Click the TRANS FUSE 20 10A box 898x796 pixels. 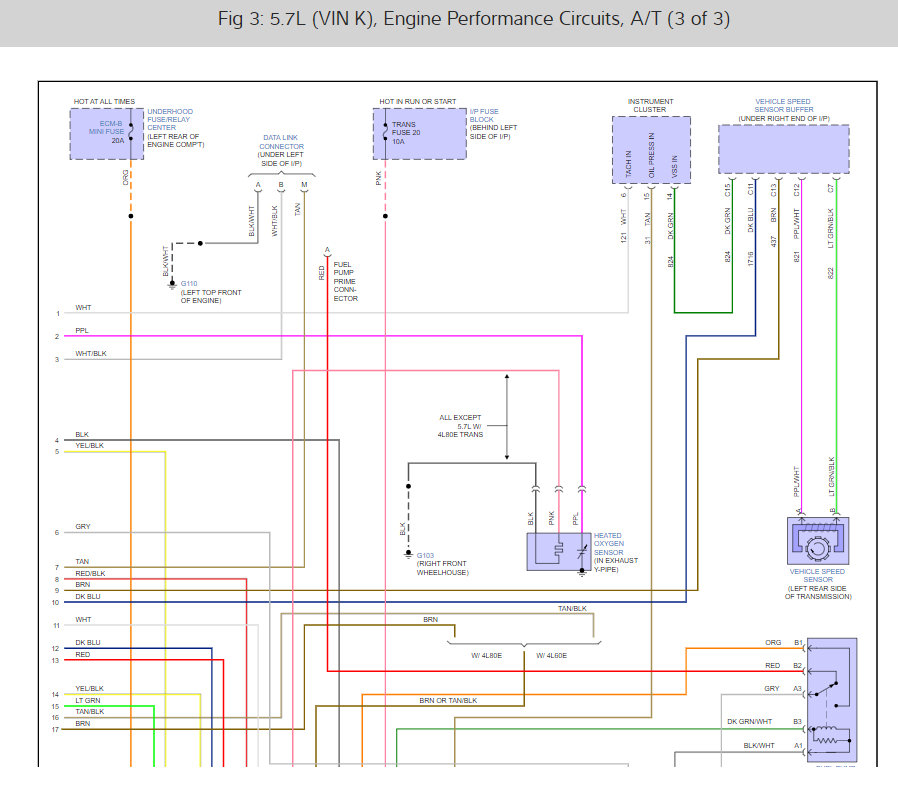coord(420,134)
